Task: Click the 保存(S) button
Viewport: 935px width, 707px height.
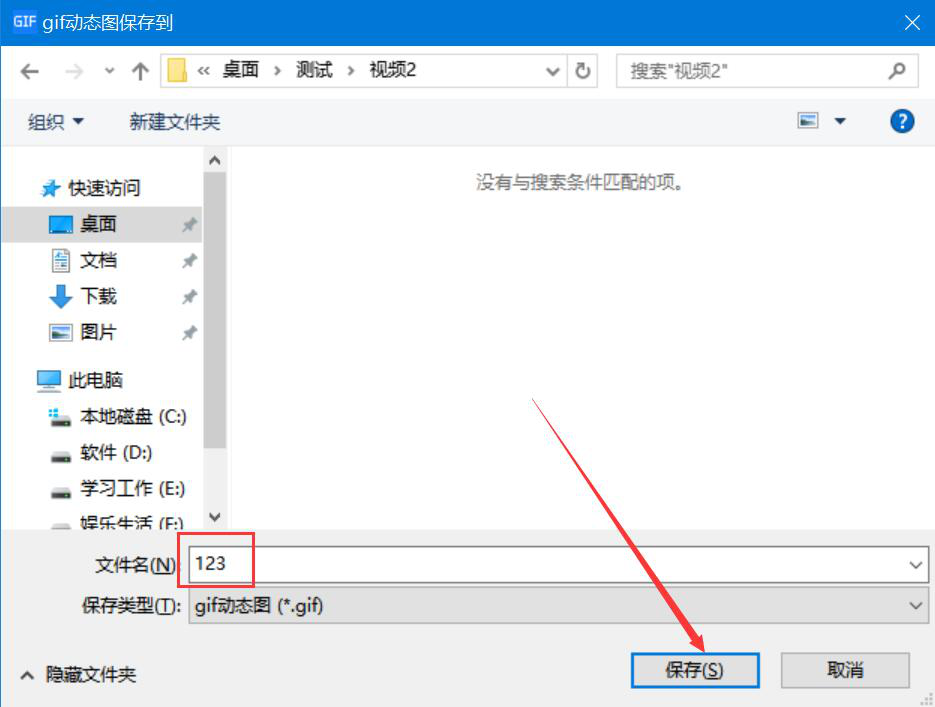Action: click(695, 670)
